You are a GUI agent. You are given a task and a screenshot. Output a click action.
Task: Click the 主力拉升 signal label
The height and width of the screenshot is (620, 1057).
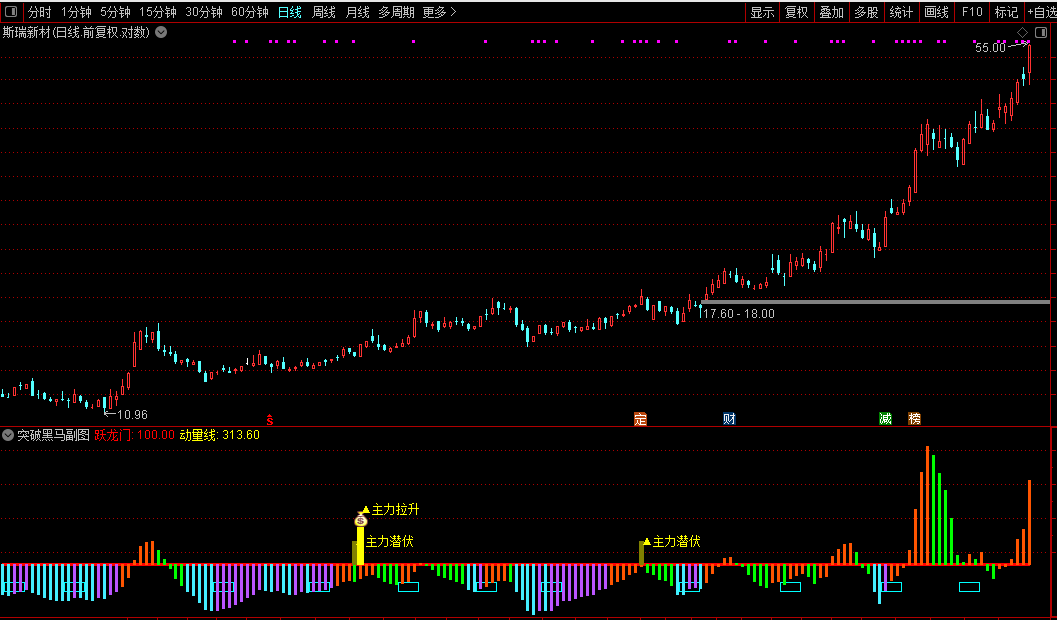click(396, 509)
